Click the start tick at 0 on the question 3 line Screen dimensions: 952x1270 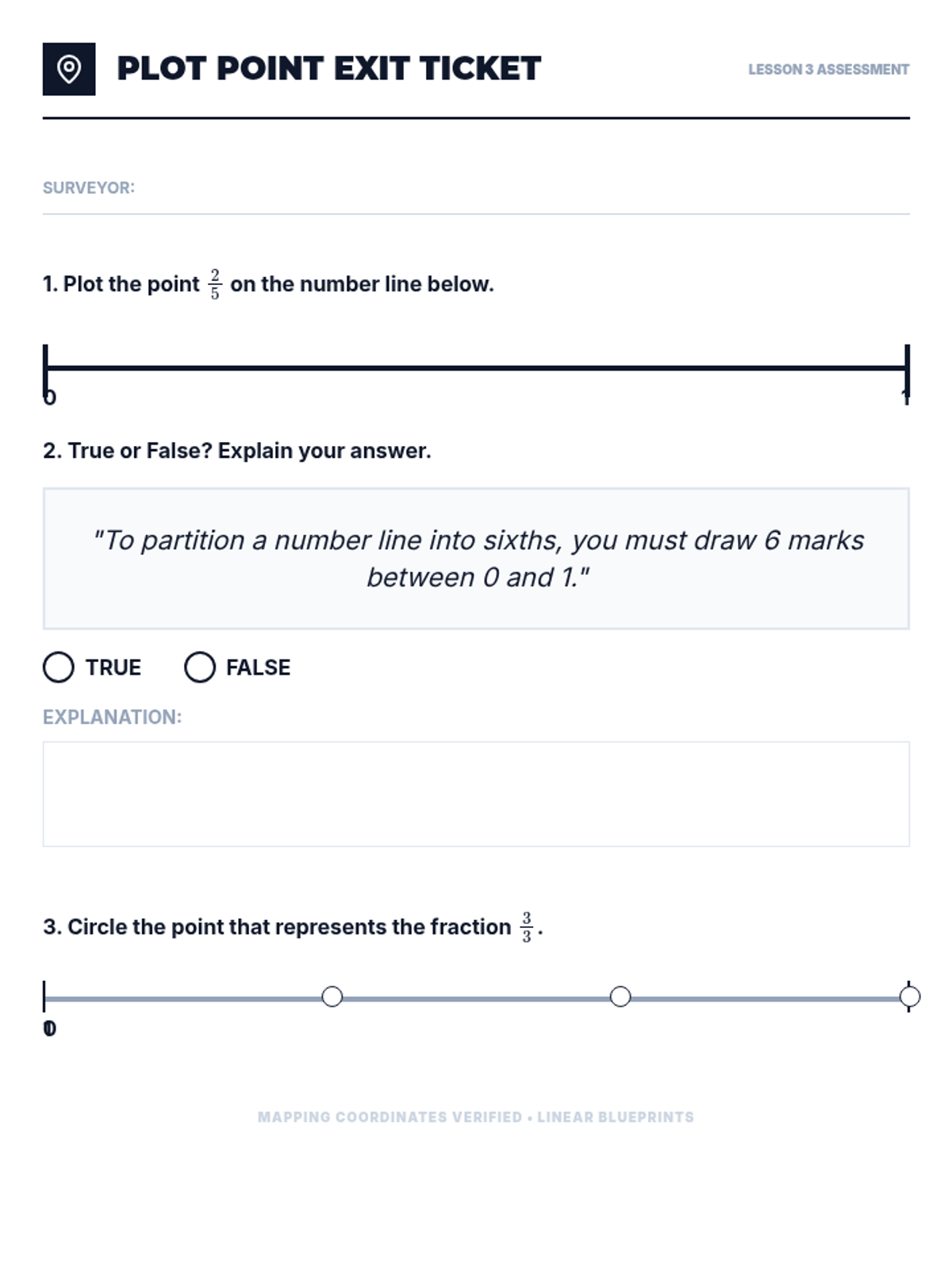pos(44,997)
